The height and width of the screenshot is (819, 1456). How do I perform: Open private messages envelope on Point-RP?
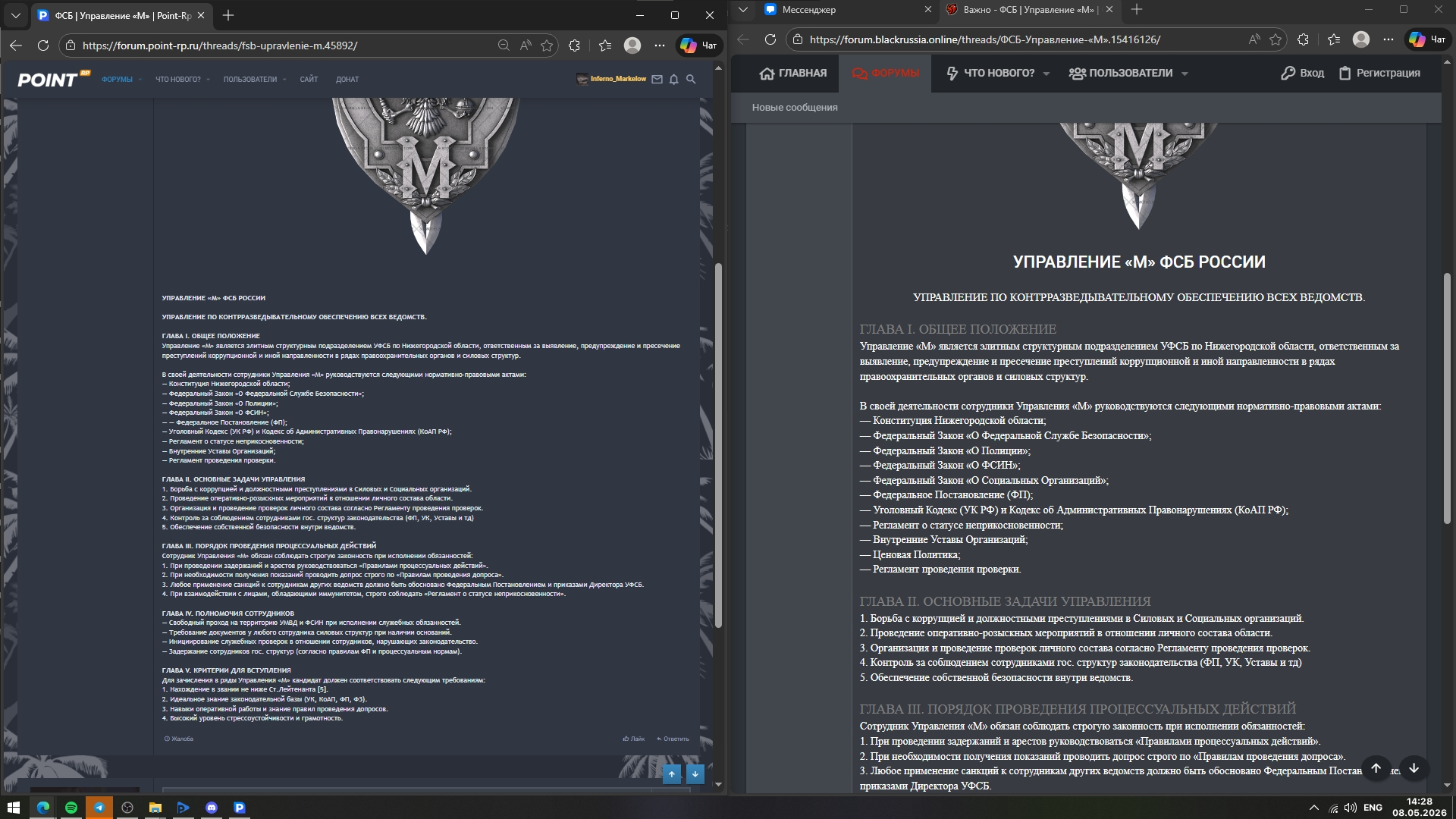click(x=657, y=79)
